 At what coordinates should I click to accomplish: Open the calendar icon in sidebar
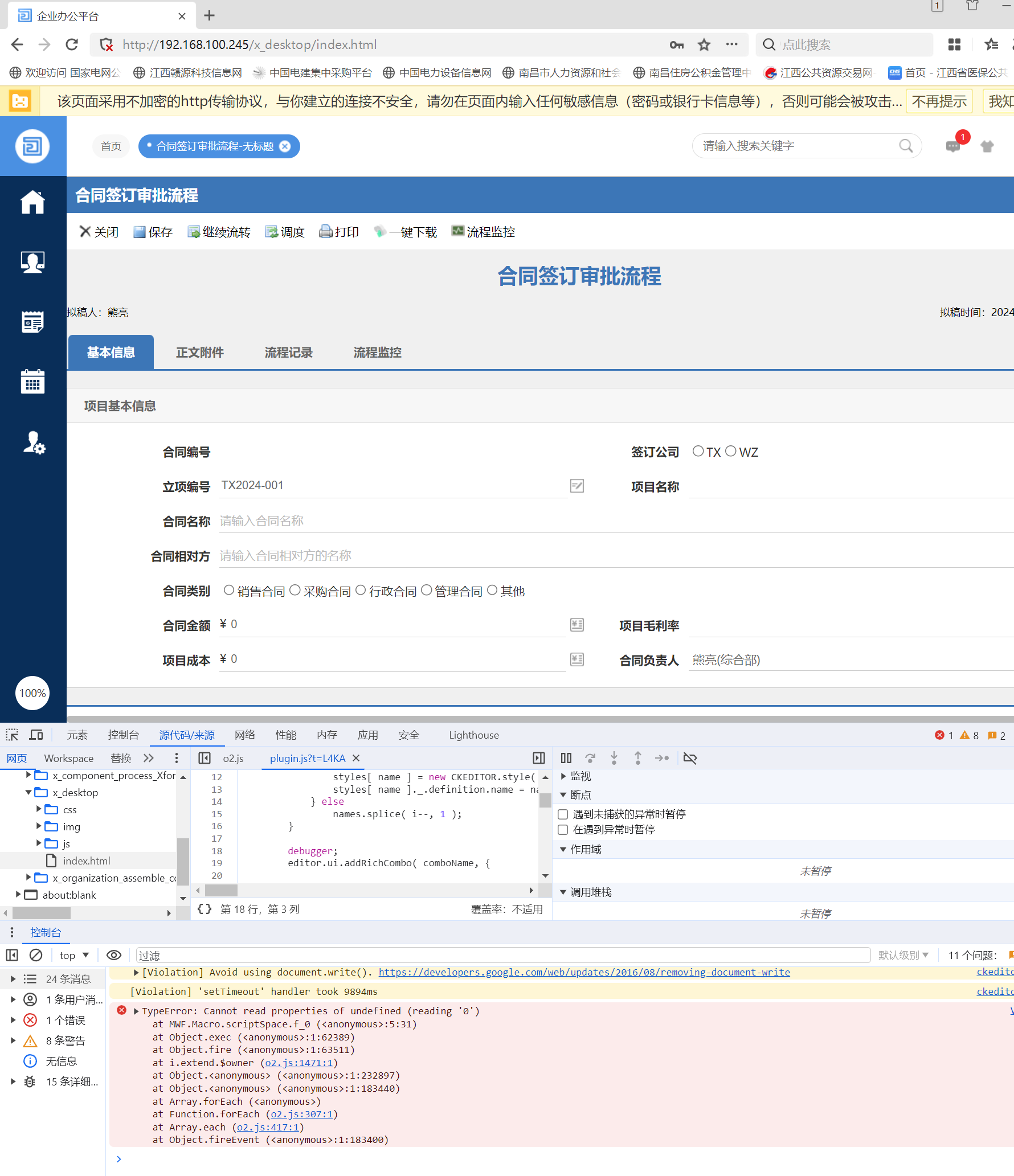(x=32, y=381)
